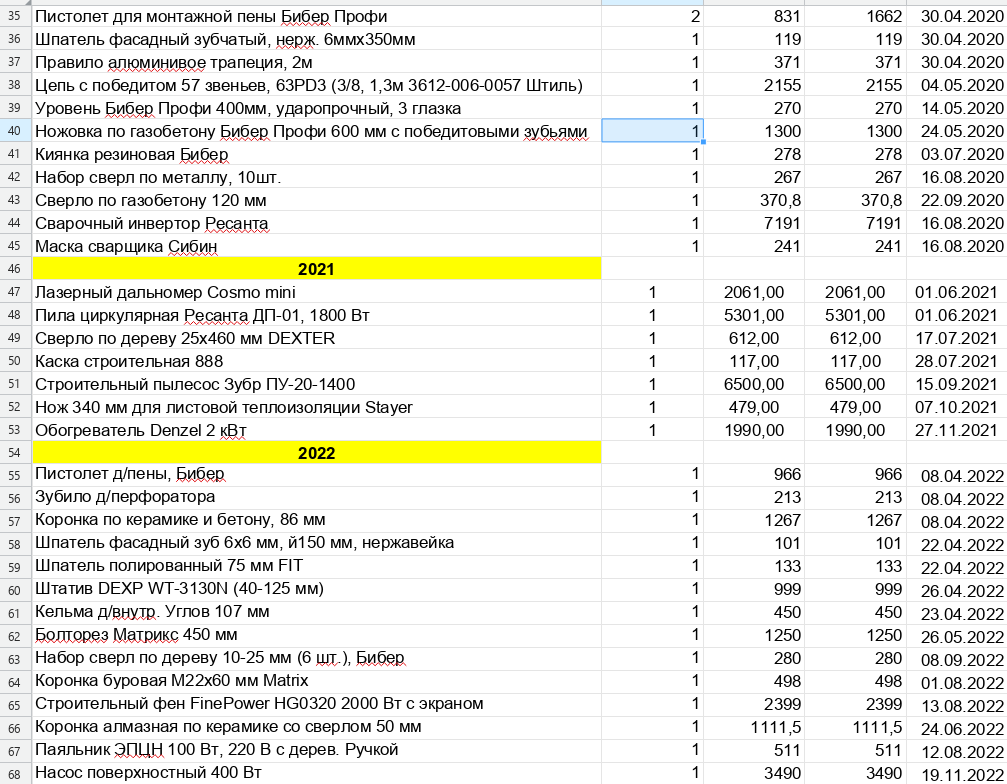Click cell 'Лазерный дальномер Cosmo mini'
Viewport: 1007px width, 784px height.
click(317, 292)
